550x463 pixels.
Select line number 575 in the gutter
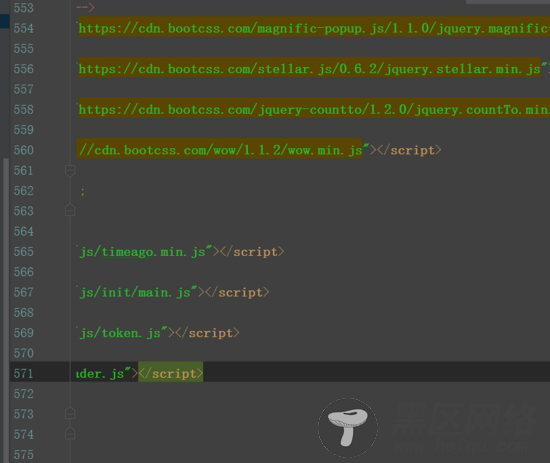[24, 455]
